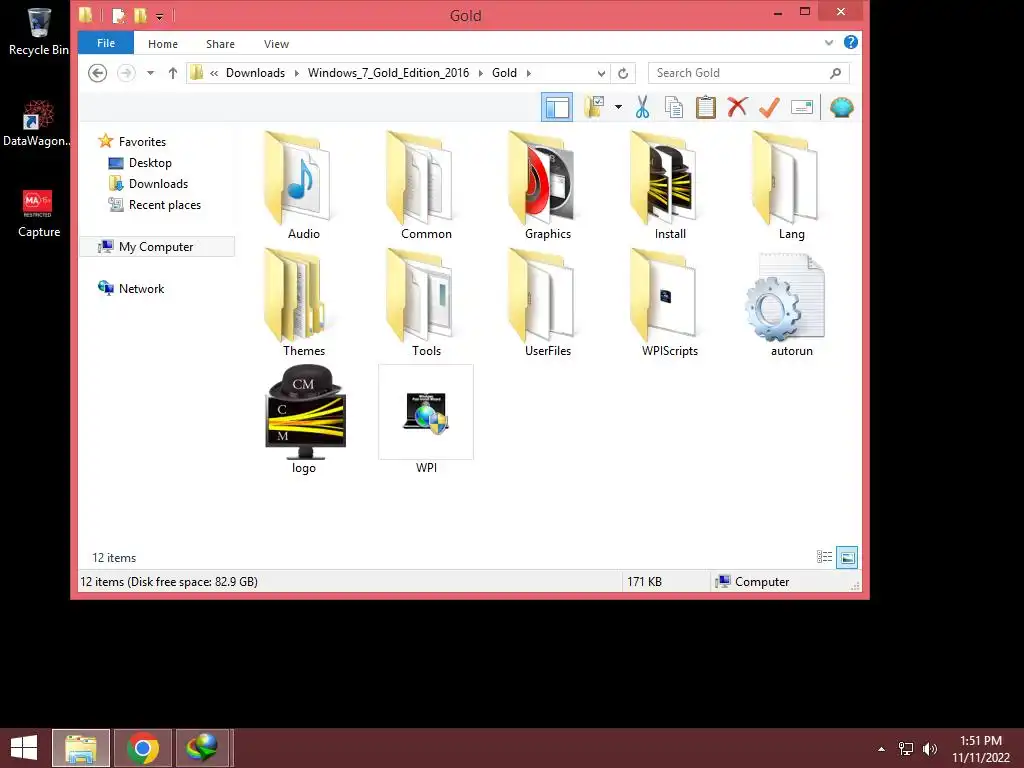Switch to the View ribbon tab
This screenshot has width=1024, height=768.
point(276,44)
